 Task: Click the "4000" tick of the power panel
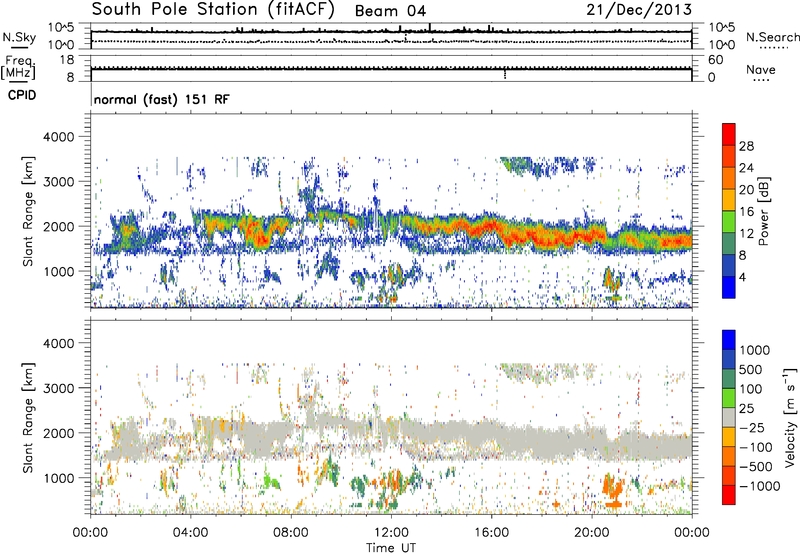coord(58,137)
